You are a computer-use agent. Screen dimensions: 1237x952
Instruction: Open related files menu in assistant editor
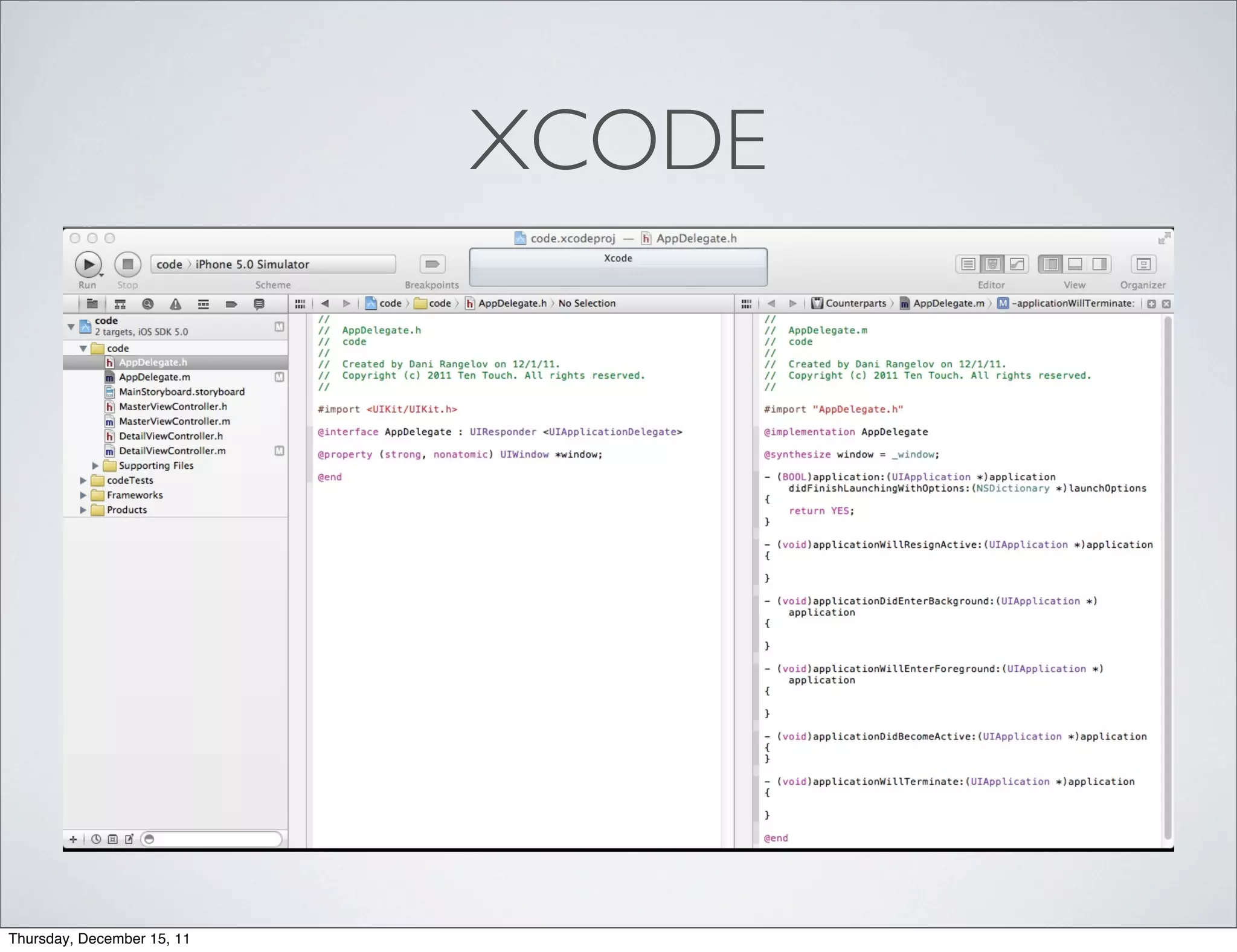pos(747,304)
